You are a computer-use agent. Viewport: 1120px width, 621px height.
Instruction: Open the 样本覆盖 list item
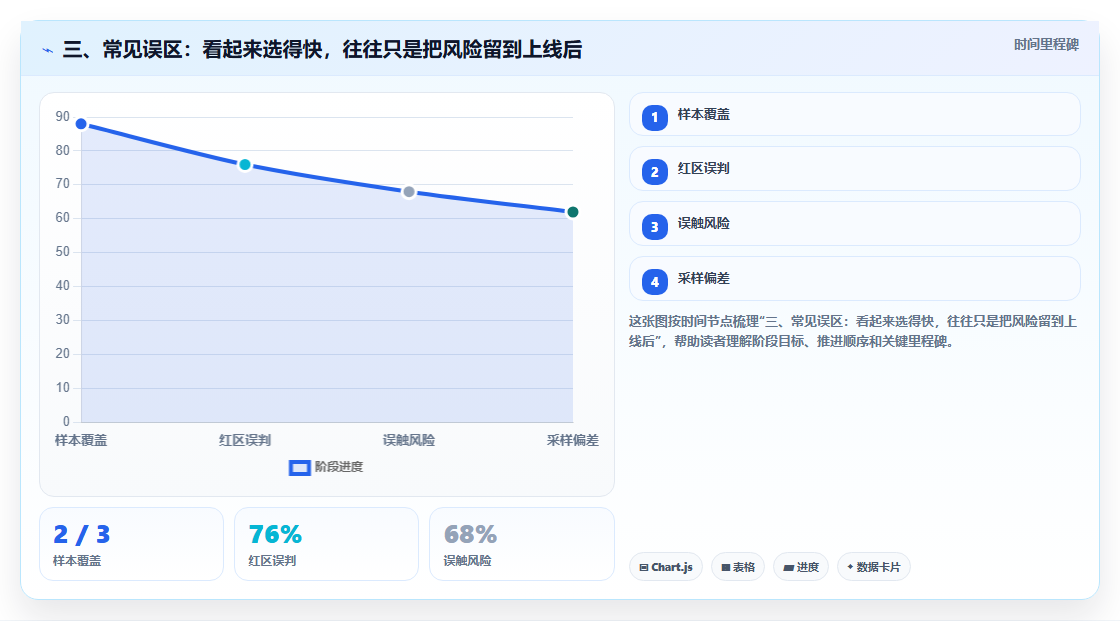click(854, 114)
